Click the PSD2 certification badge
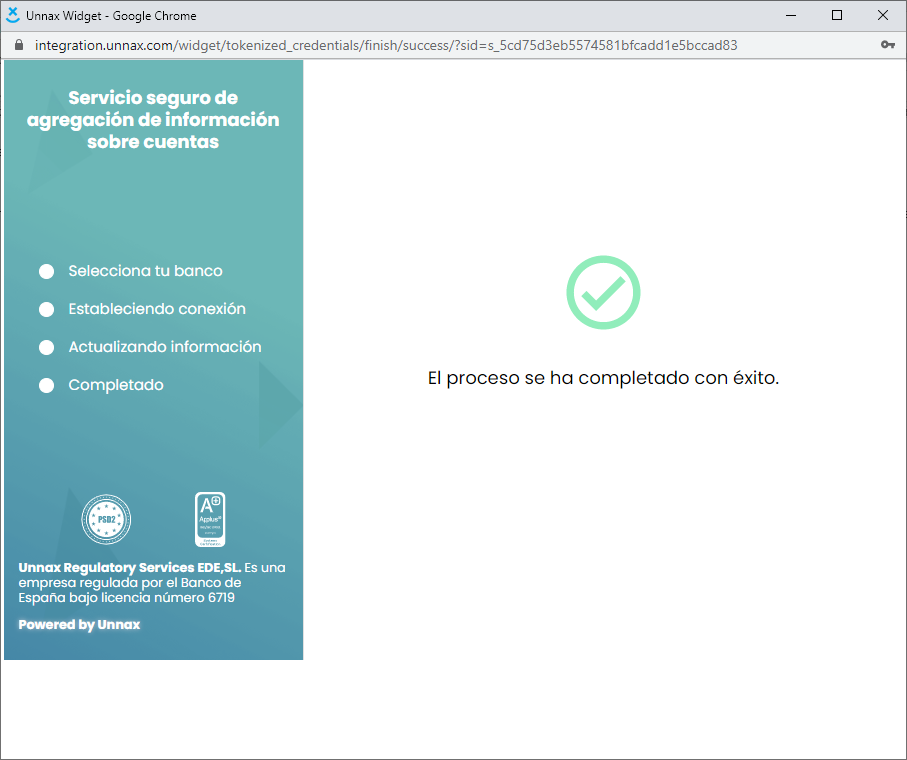The image size is (907, 760). pos(106,519)
